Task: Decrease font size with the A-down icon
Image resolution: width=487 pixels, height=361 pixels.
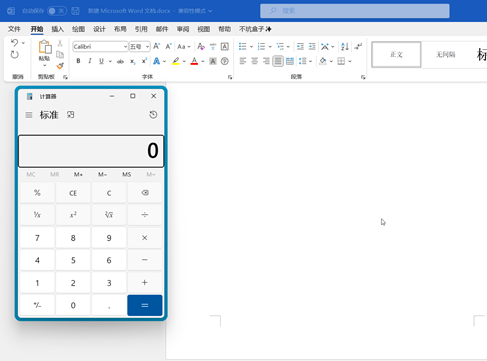Action: pos(168,46)
